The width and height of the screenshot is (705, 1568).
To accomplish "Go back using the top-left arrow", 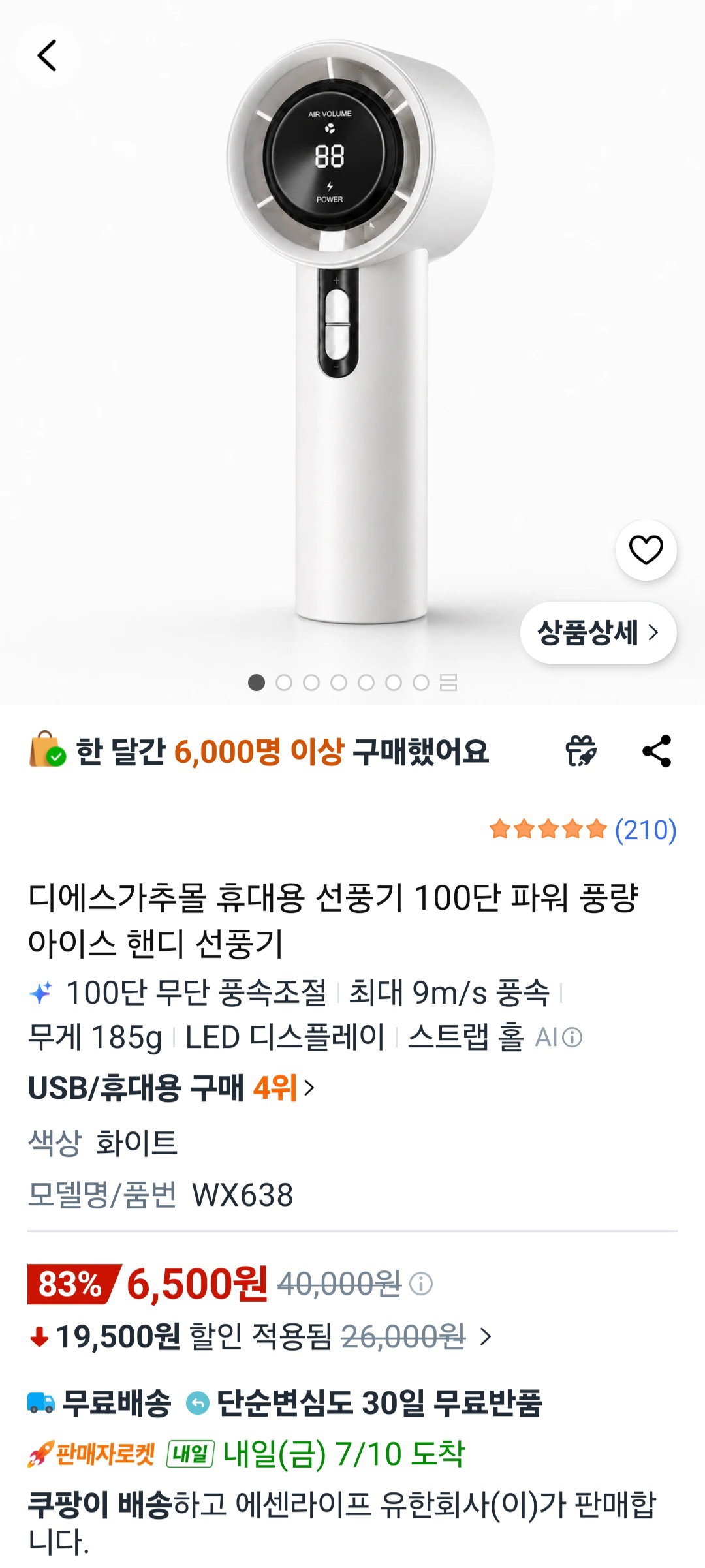I will 48,55.
